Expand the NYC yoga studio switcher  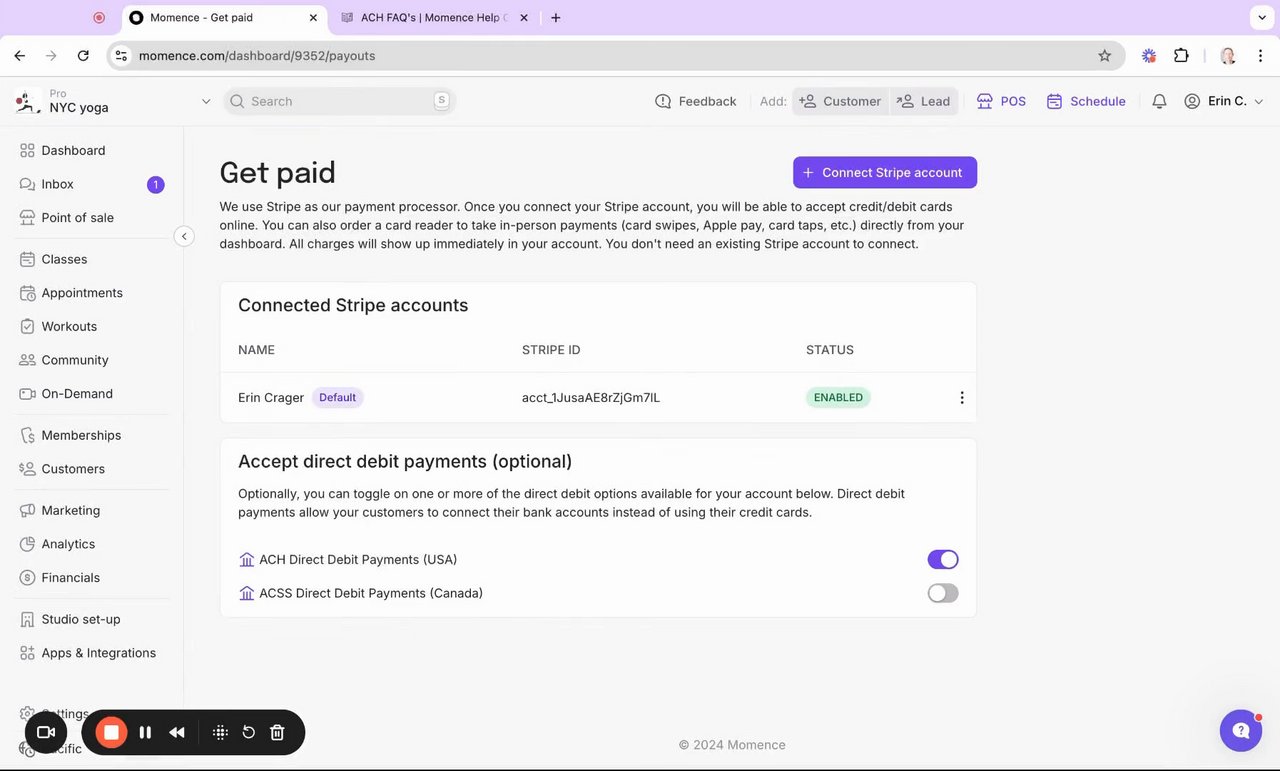tap(206, 101)
